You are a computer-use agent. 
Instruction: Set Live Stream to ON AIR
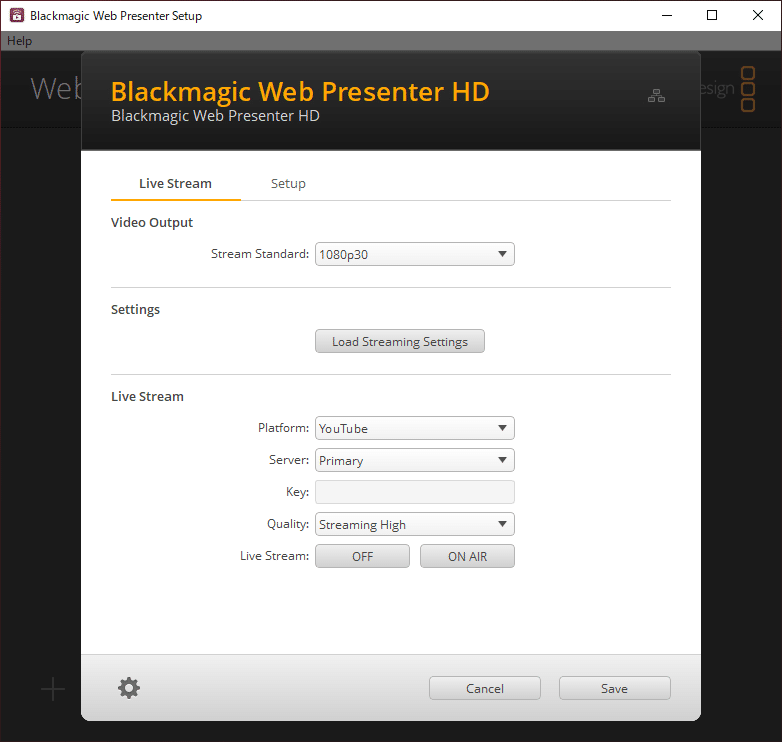point(467,556)
